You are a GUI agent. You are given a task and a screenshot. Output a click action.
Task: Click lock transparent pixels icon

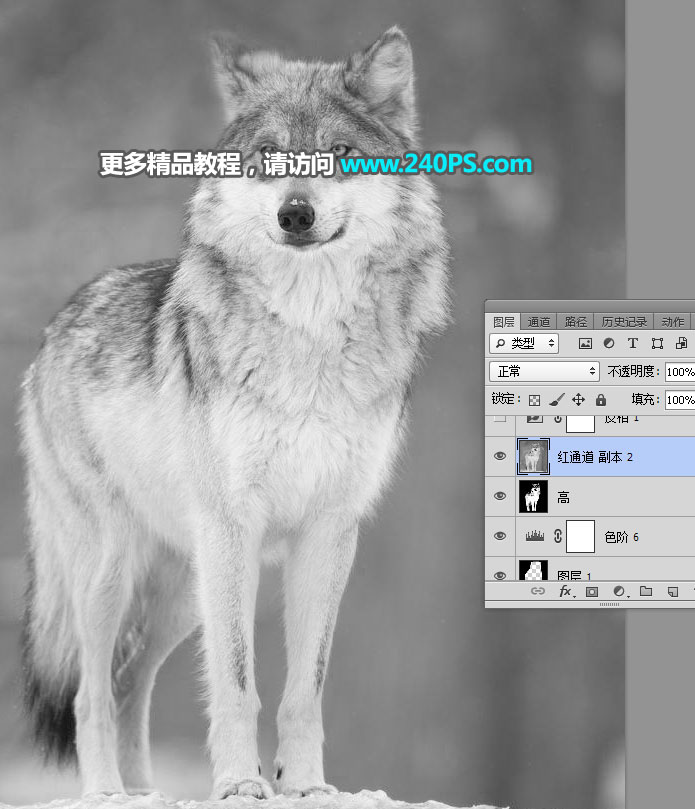tap(535, 399)
